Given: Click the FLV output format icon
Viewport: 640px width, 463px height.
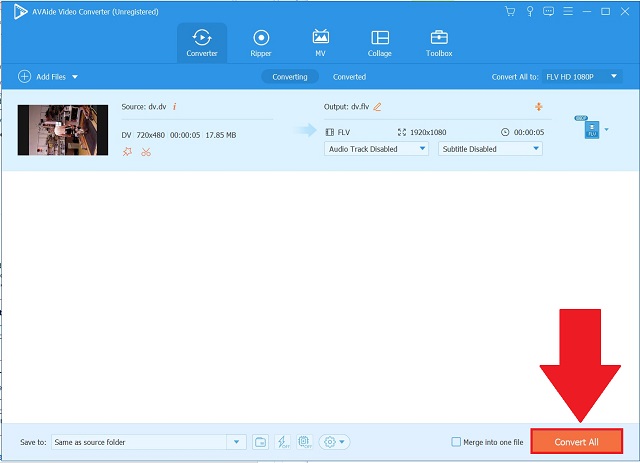Looking at the screenshot, I should (591, 130).
